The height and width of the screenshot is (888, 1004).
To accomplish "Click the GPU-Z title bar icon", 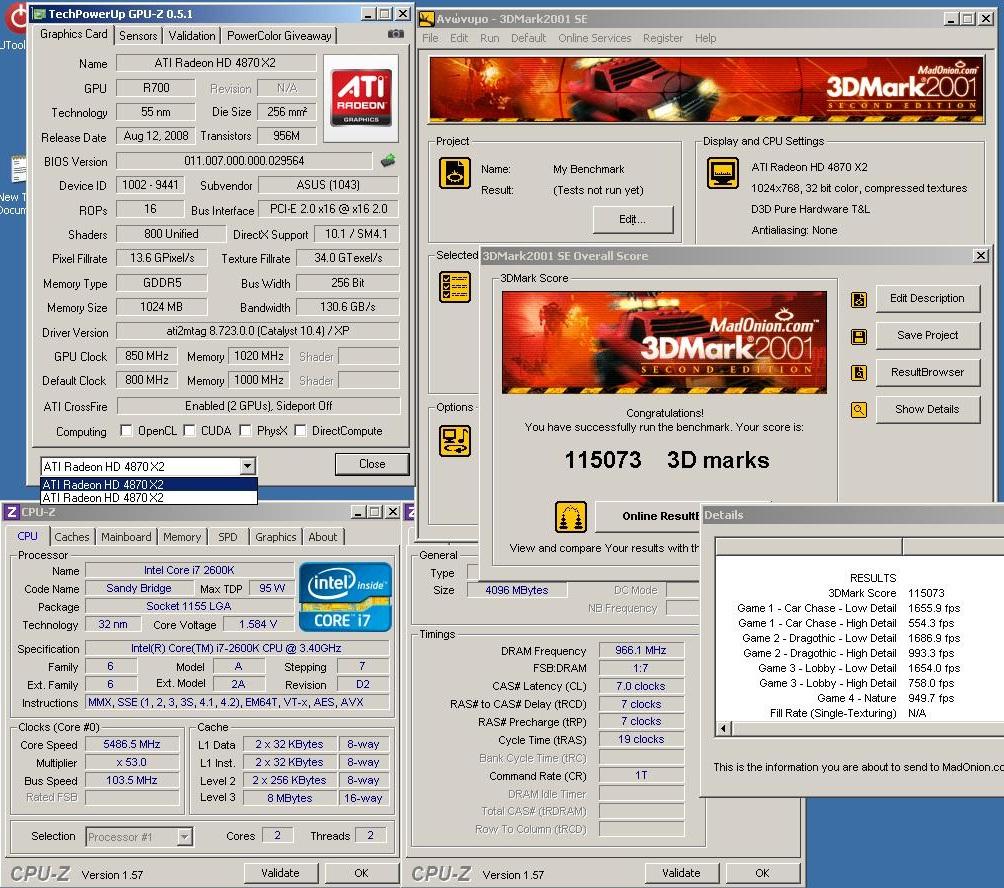I will pyautogui.click(x=39, y=13).
